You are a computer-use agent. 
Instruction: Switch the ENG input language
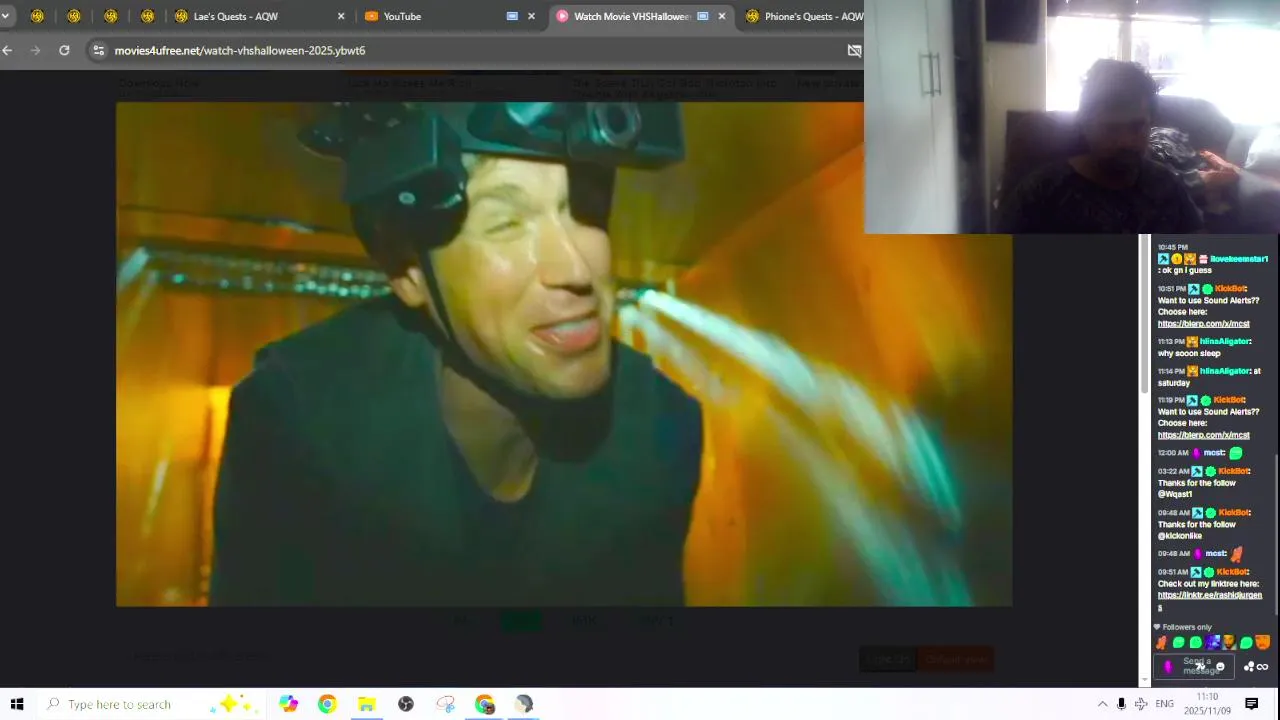pyautogui.click(x=1164, y=704)
